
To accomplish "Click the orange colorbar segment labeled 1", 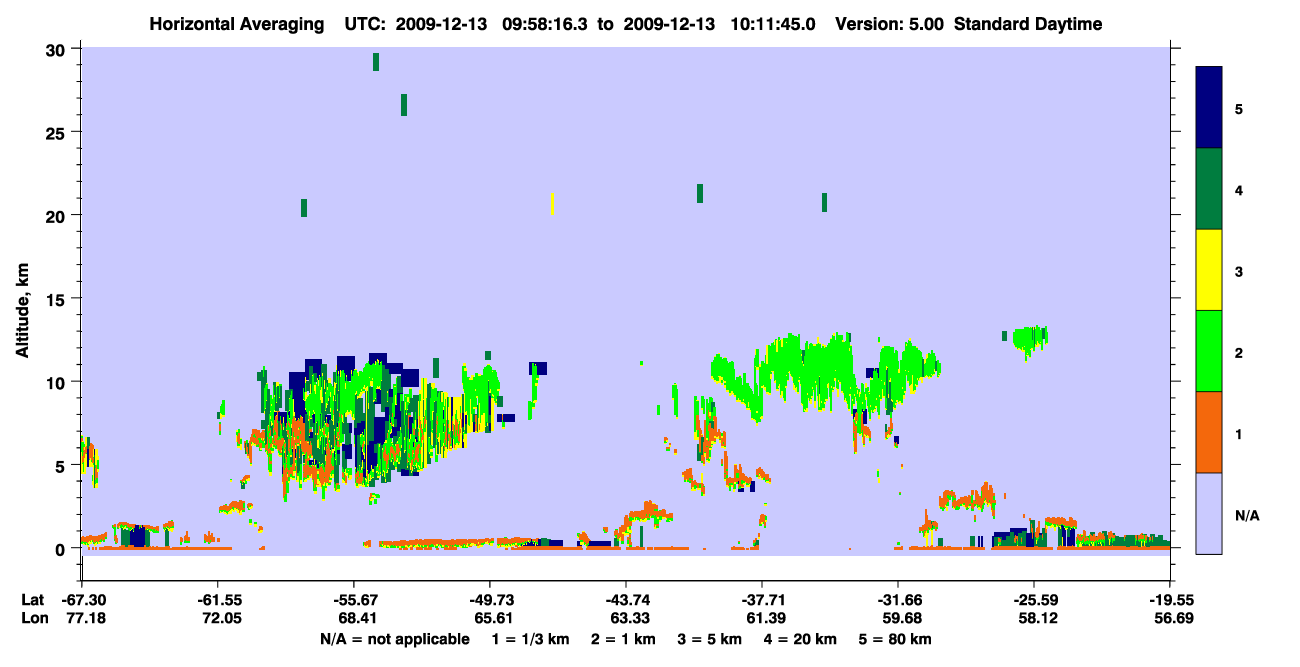I will pyautogui.click(x=1209, y=432).
